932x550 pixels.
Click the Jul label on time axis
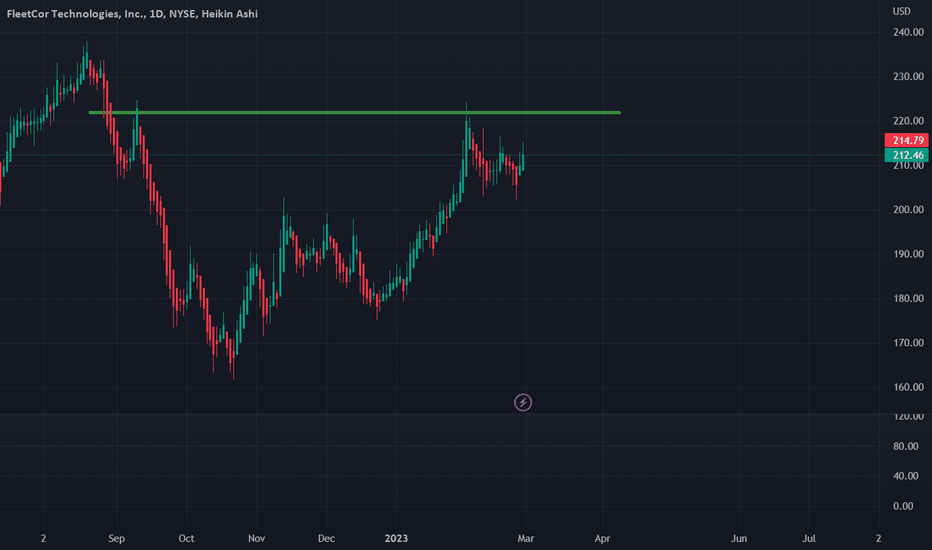808,538
